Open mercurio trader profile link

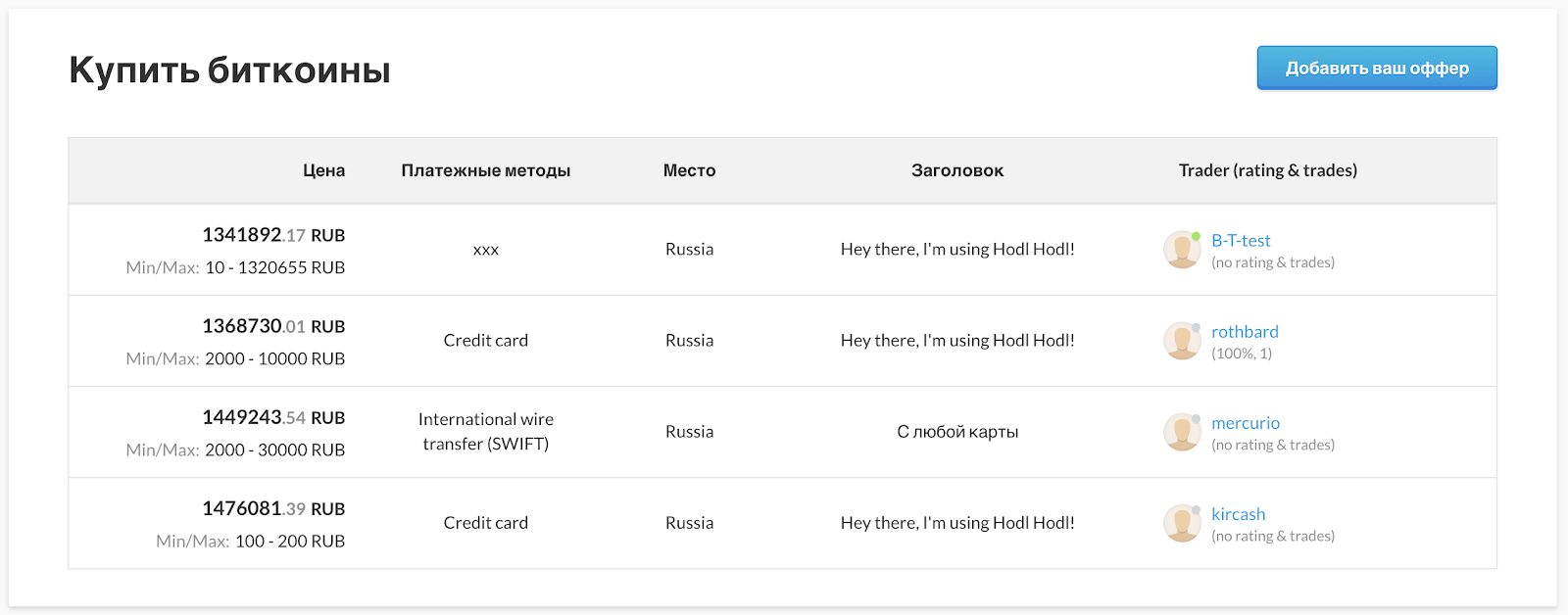[1245, 422]
